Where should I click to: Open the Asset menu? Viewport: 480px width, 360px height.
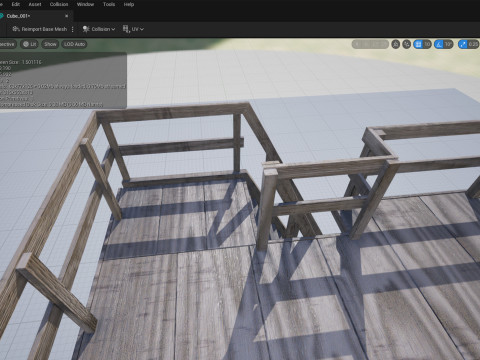pos(35,4)
